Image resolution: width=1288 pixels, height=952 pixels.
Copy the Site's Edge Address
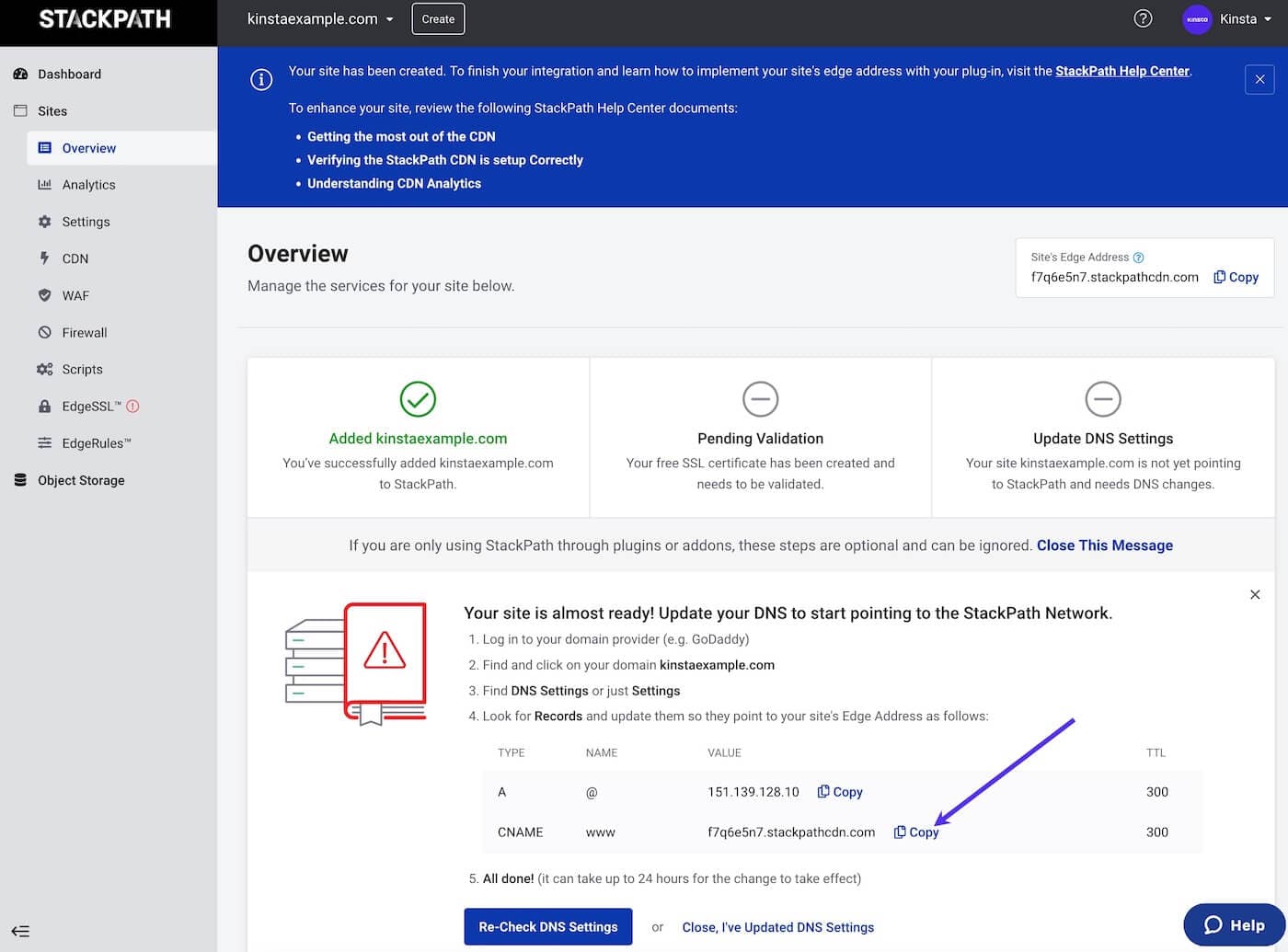tap(1235, 277)
